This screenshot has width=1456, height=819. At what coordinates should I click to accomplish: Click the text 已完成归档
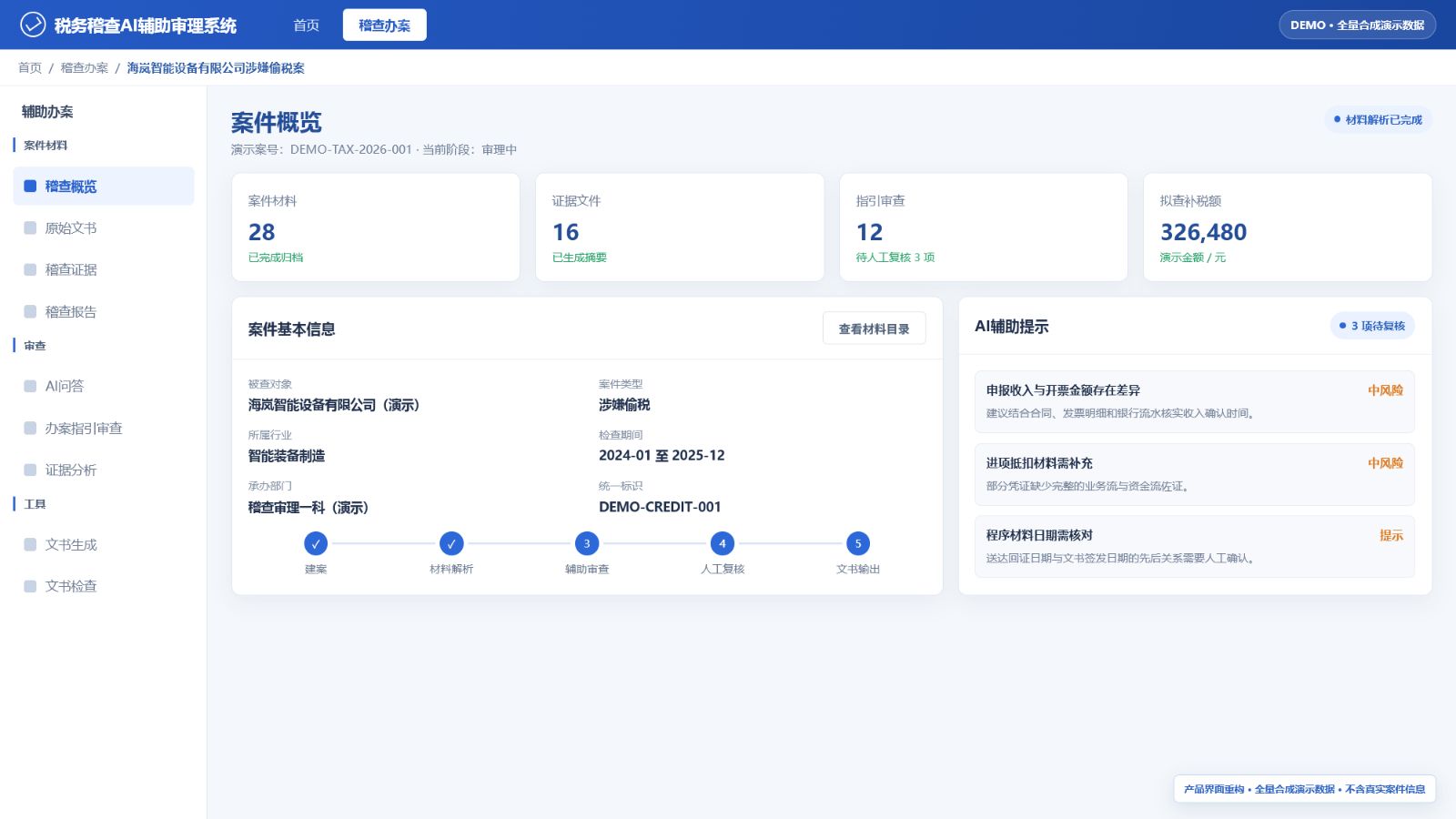[x=276, y=258]
